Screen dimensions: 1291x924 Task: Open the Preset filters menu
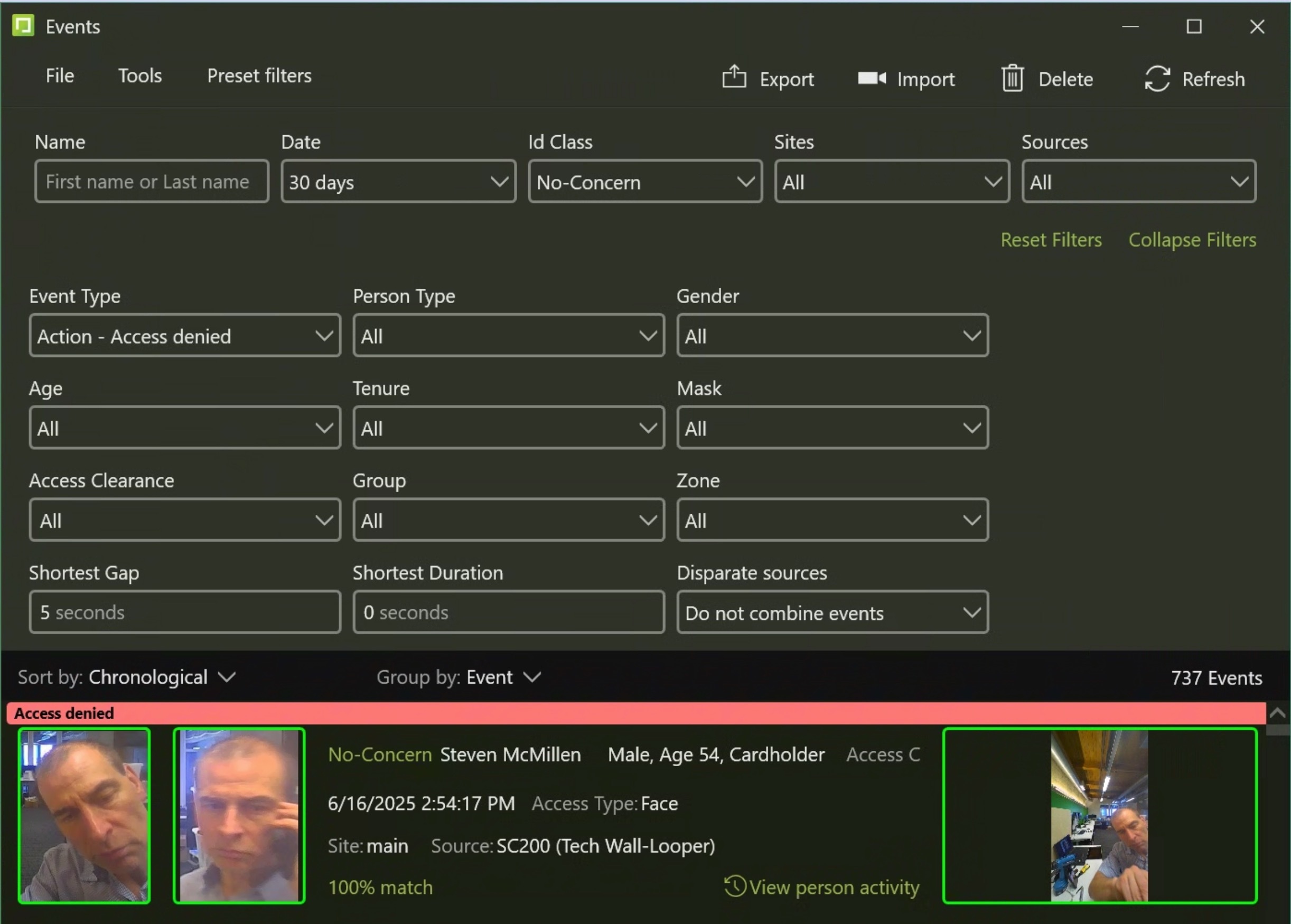[259, 76]
